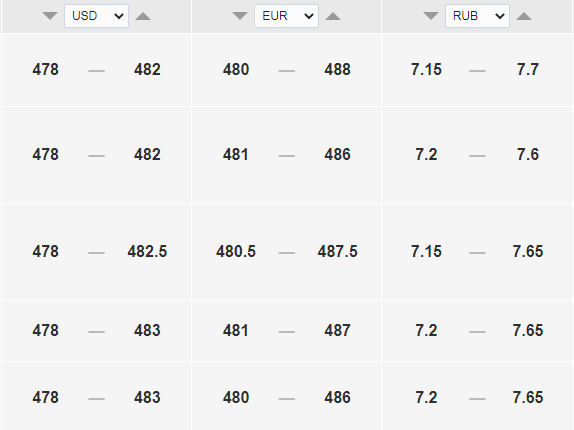Select RUB sell rate 7.65 beside 7.15
This screenshot has height=430, width=574.
[528, 251]
